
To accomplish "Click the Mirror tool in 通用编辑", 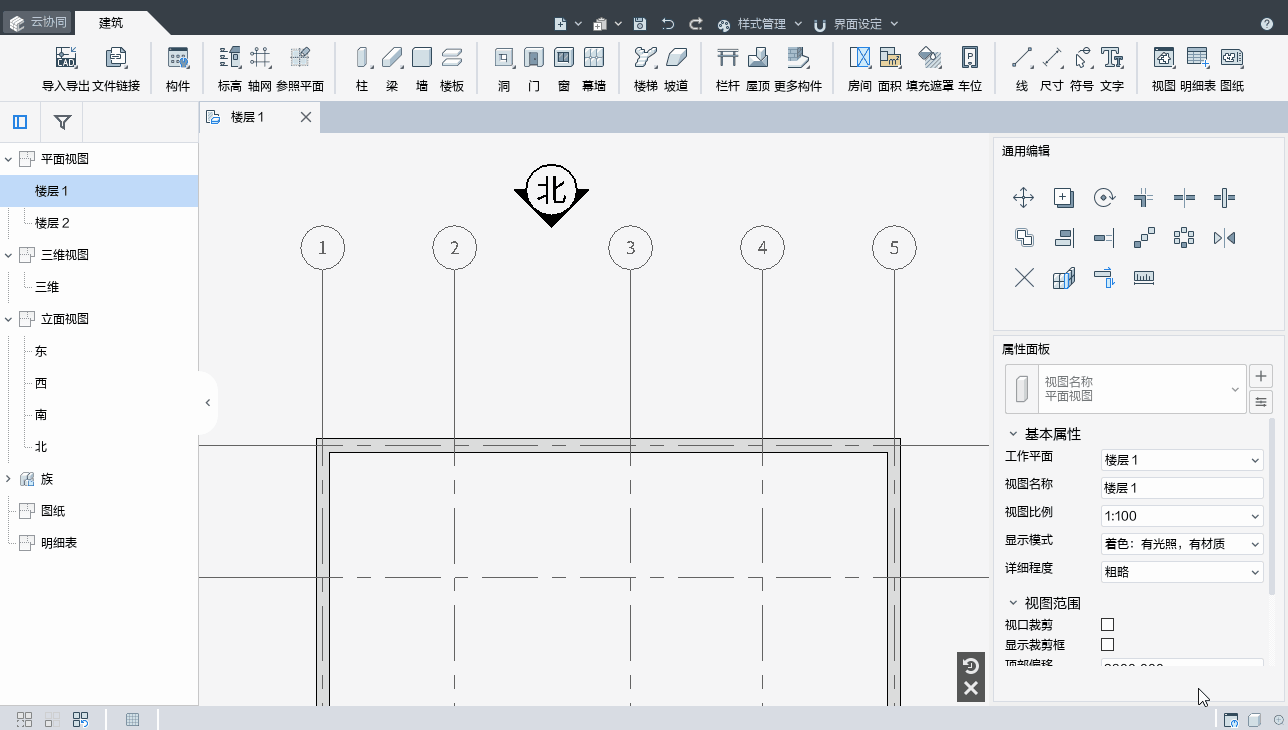I will (x=1224, y=238).
